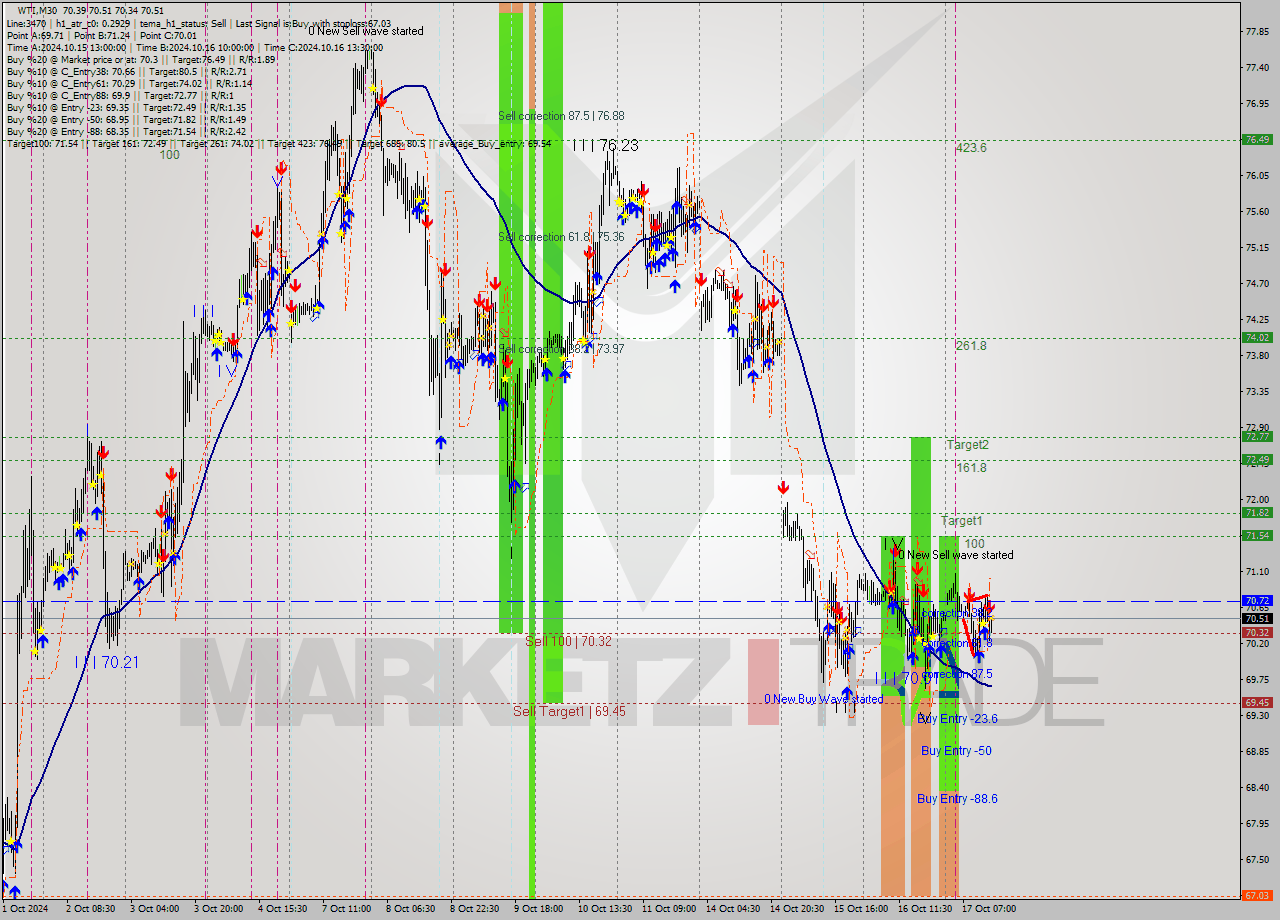Click the green 71.82 price tag
This screenshot has height=920, width=1280.
click(x=1257, y=513)
